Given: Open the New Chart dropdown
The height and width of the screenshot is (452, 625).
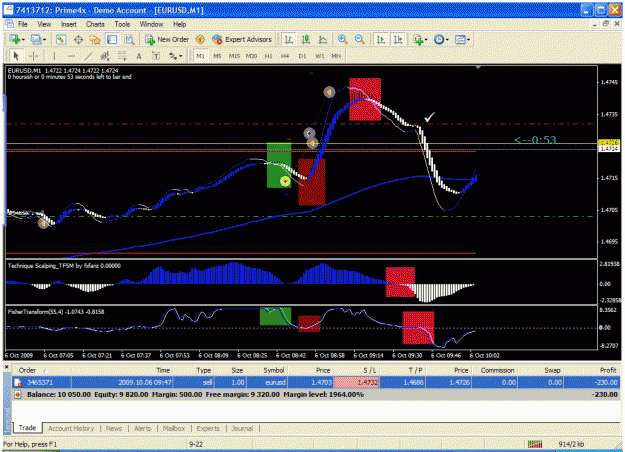Looking at the screenshot, I should (17, 39).
